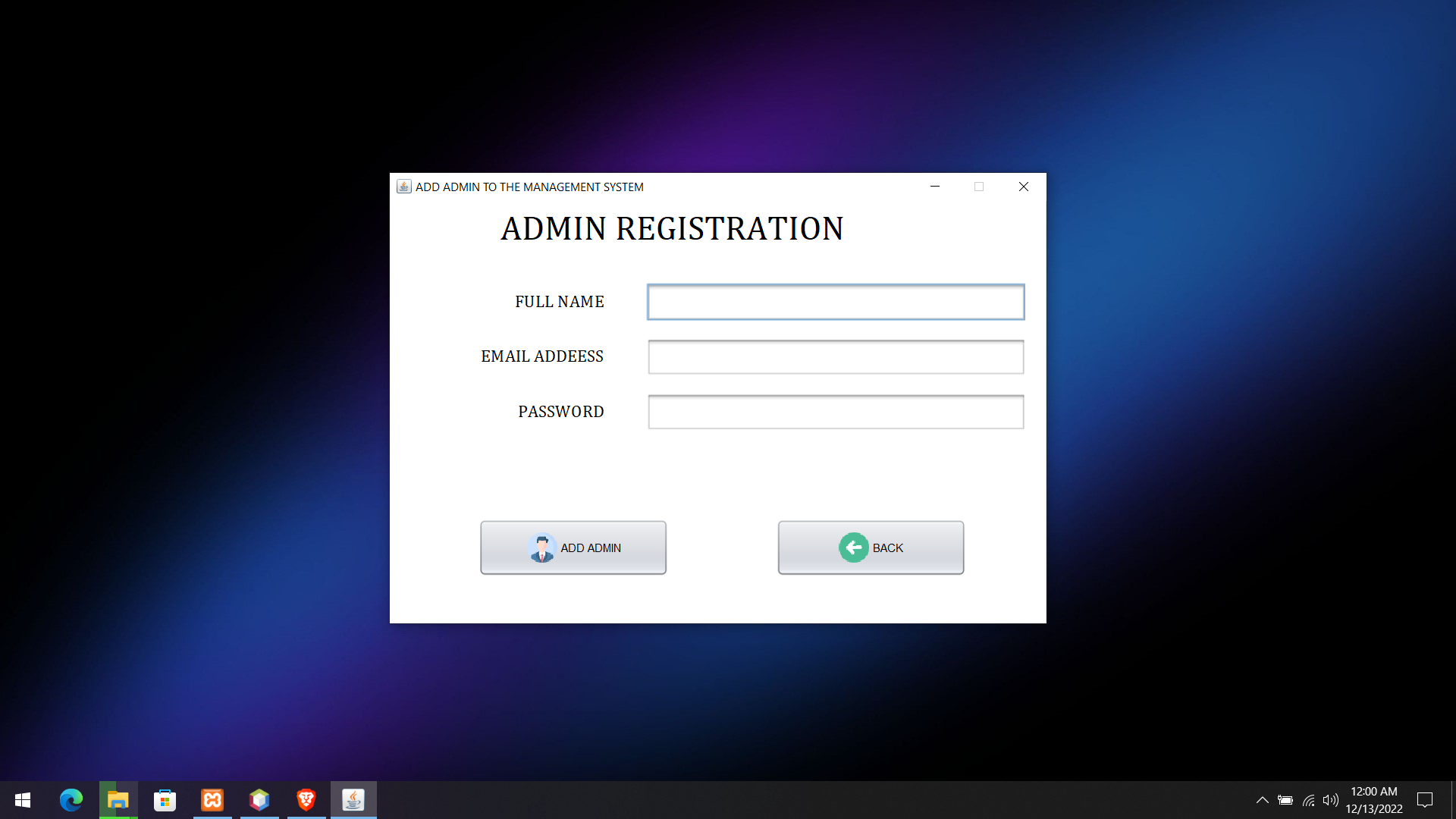This screenshot has width=1456, height=819.
Task: Click the FULL NAME text field
Action: pyautogui.click(x=836, y=302)
